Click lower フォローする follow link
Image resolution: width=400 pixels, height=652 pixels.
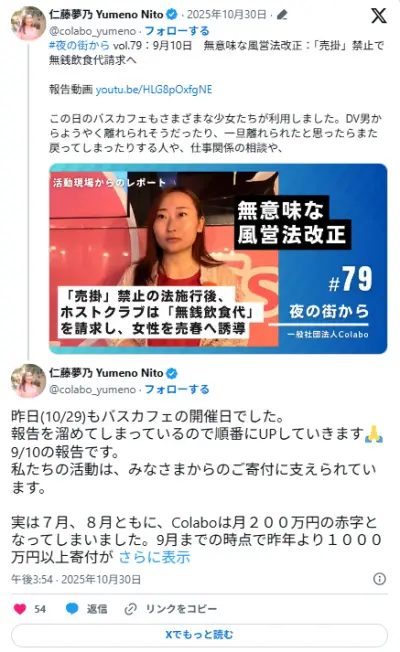pyautogui.click(x=177, y=390)
